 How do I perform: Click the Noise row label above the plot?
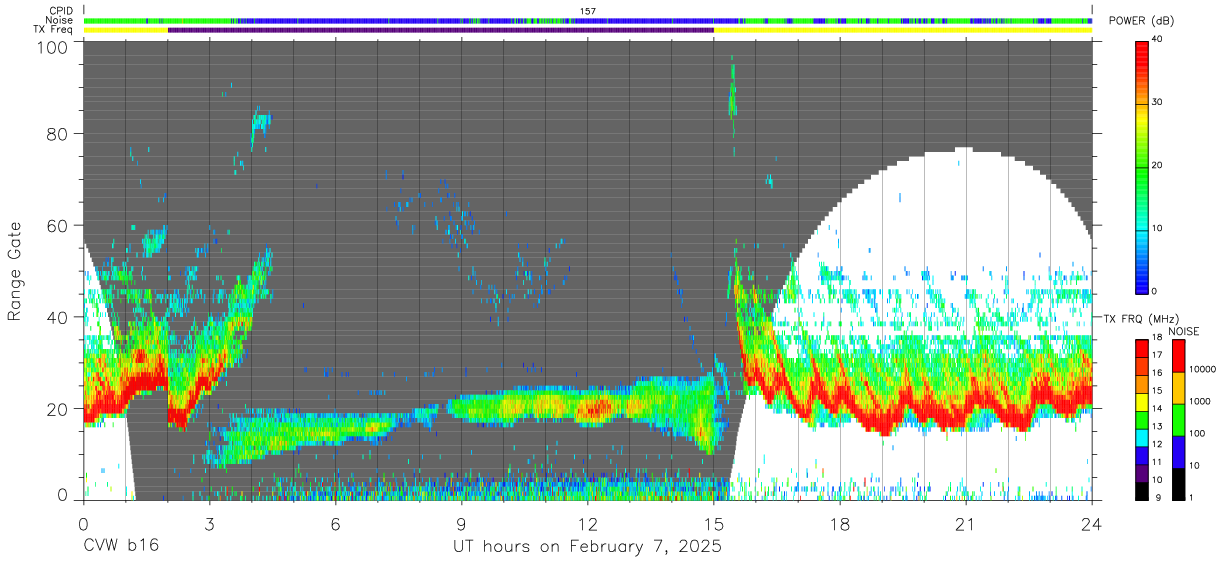60,20
